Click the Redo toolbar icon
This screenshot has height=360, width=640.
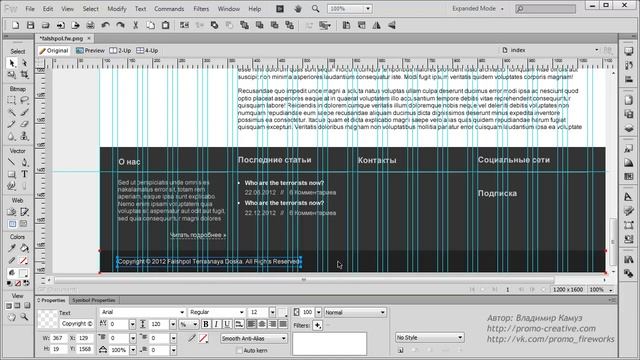(120, 25)
